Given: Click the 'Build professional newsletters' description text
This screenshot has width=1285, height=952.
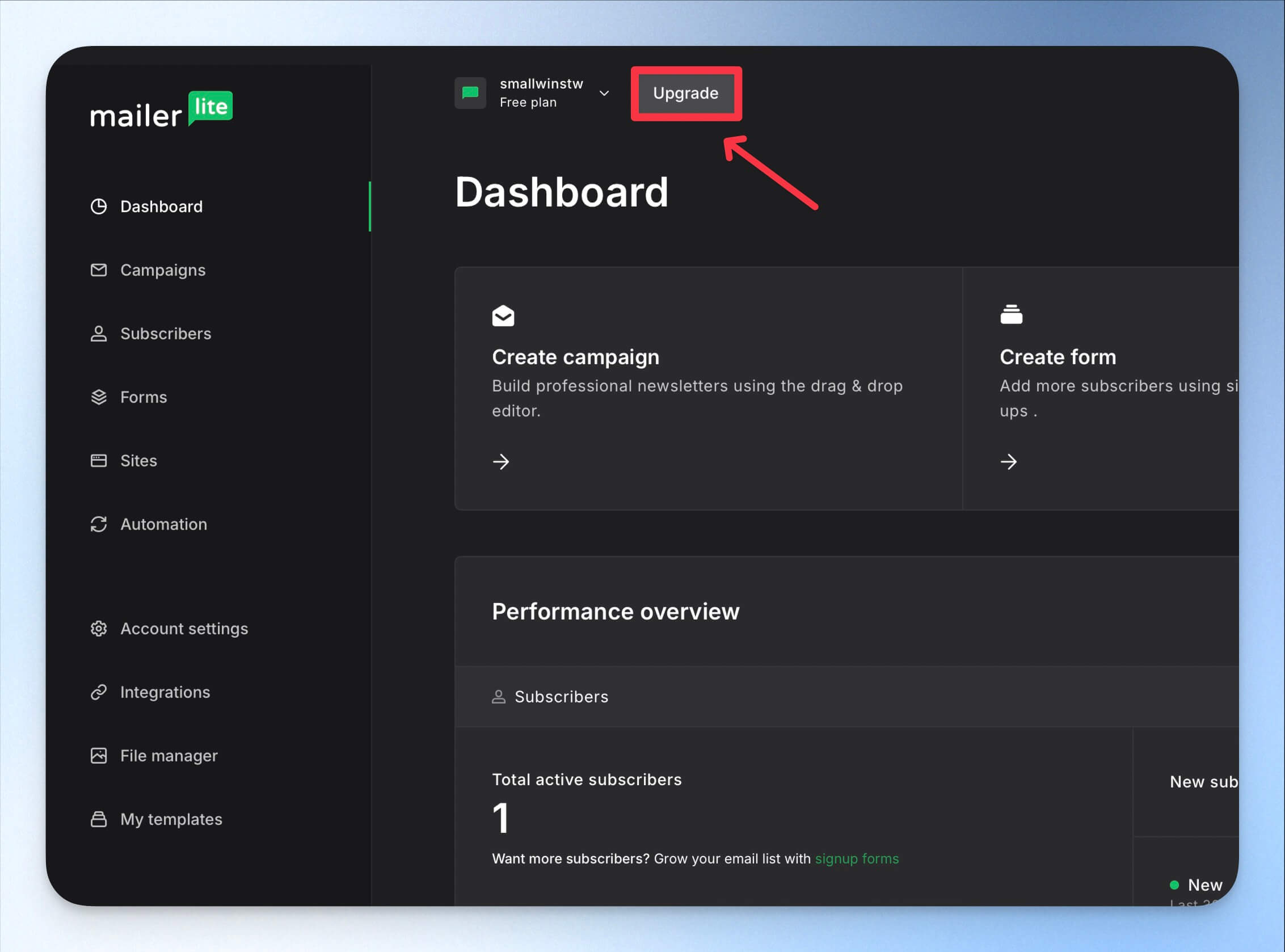Looking at the screenshot, I should click(x=697, y=398).
